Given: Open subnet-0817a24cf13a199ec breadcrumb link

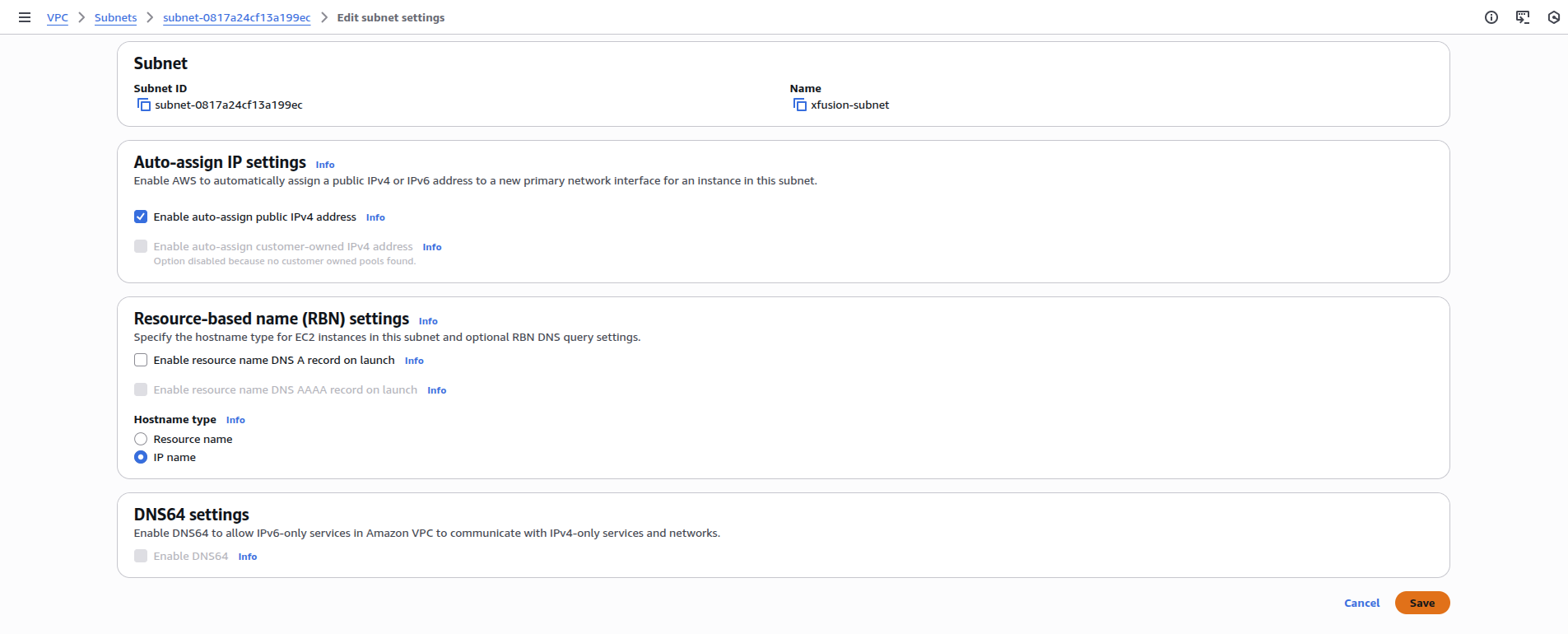Looking at the screenshot, I should point(237,17).
